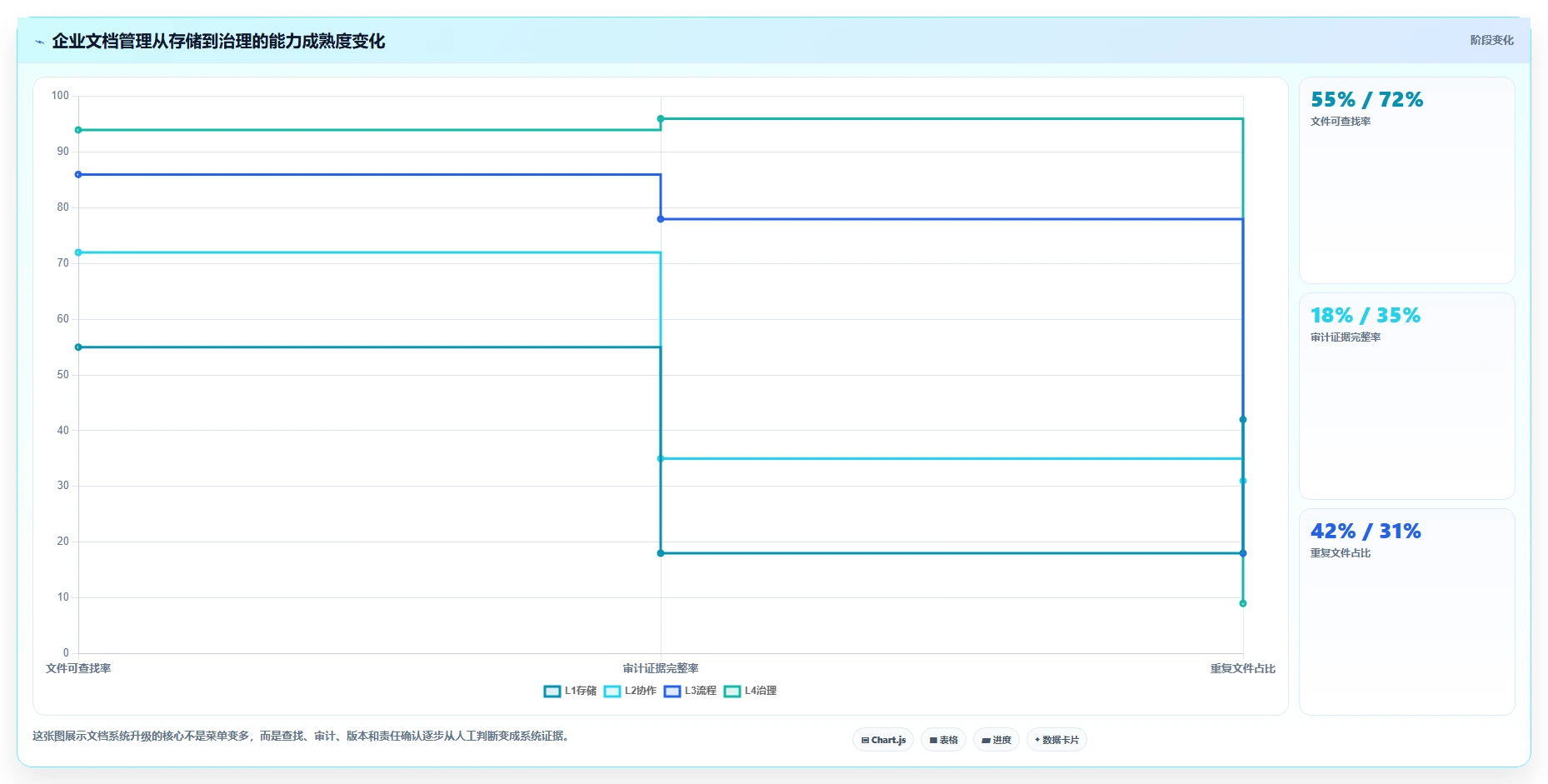This screenshot has height=784, width=1548.
Task: Click the title 企业文档管理从存储到治理的能力成熟度变化
Action: tap(218, 41)
